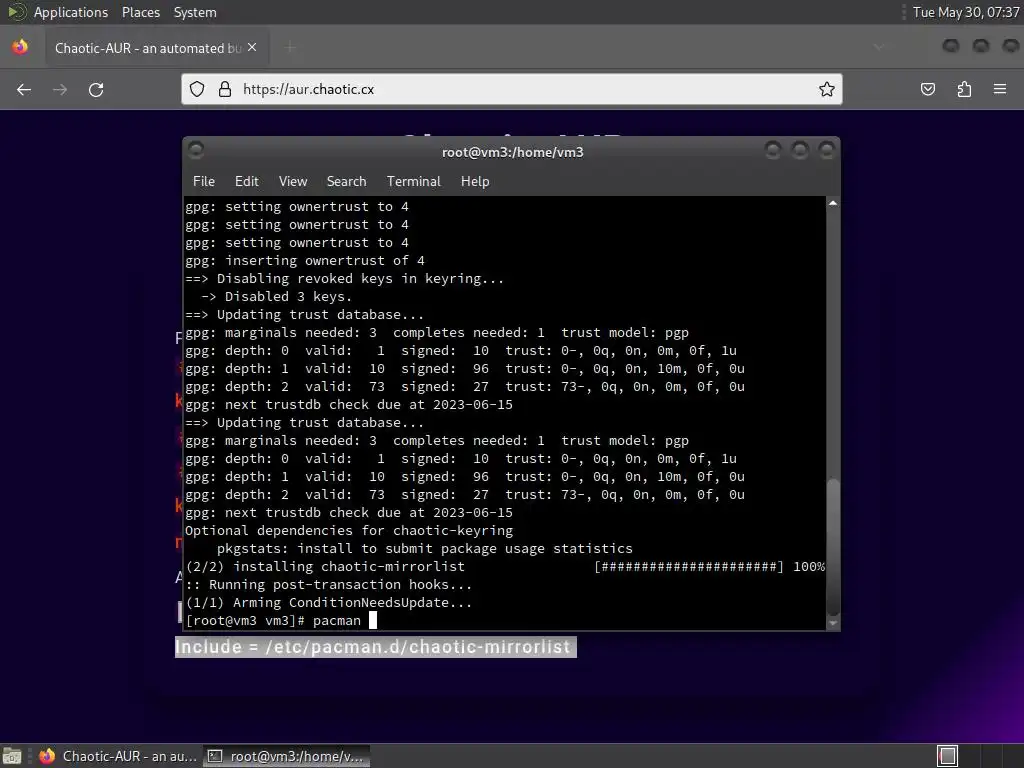Viewport: 1024px width, 768px height.
Task: Click the Firefox icon left of tab strip
Action: pyautogui.click(x=20, y=47)
